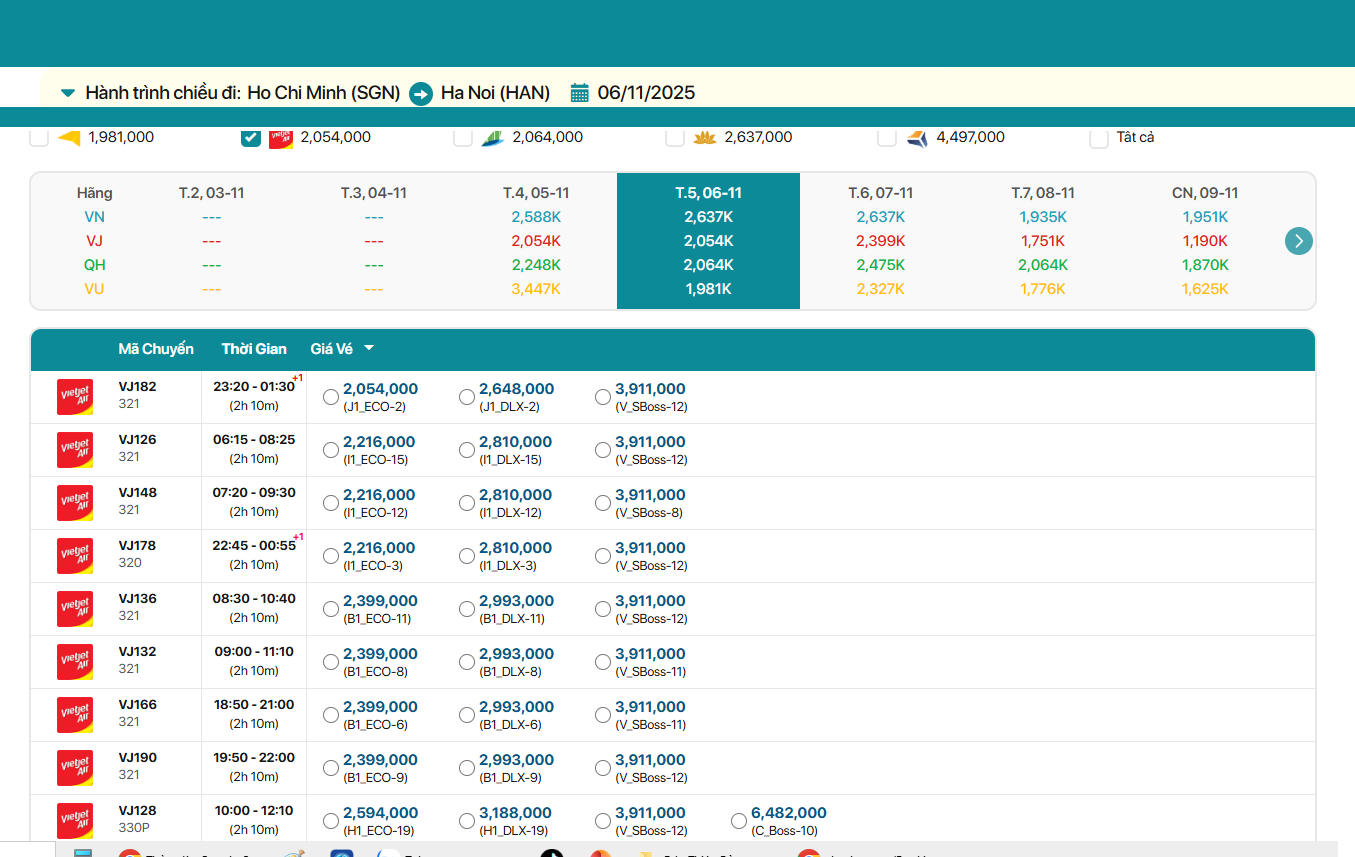Click the VJ 1,751K price on 08-11
This screenshot has height=857, width=1355.
1043,241
